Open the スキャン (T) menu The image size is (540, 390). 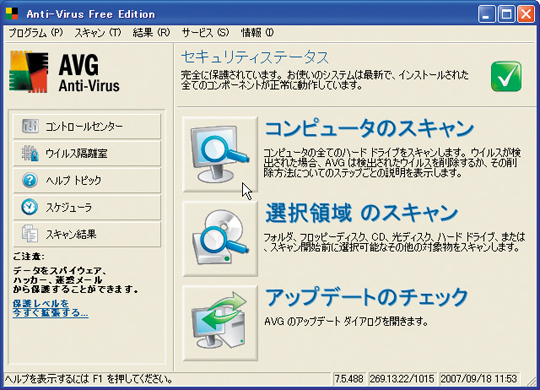(98, 33)
